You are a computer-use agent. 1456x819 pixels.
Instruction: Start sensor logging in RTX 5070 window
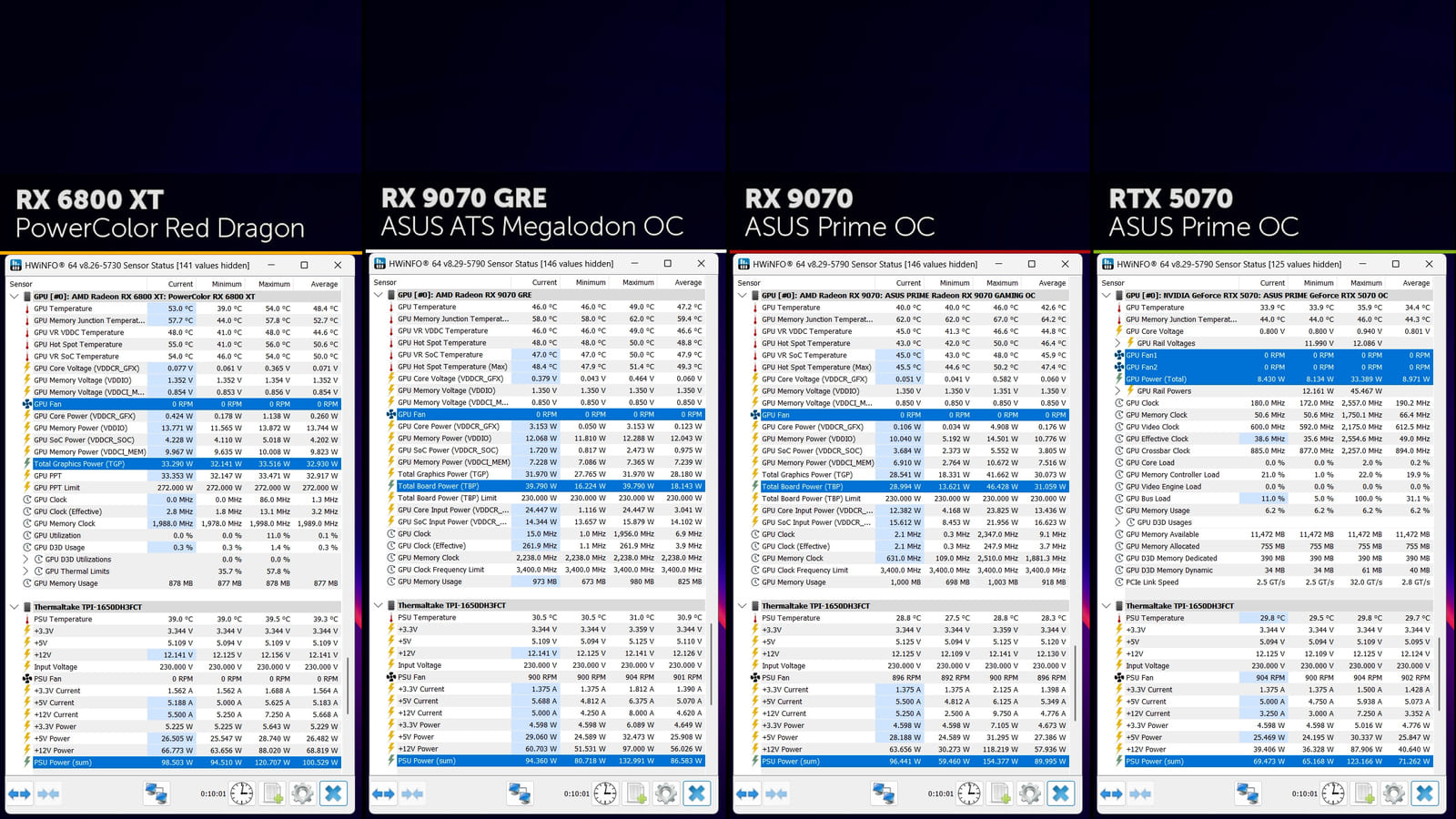[1364, 793]
